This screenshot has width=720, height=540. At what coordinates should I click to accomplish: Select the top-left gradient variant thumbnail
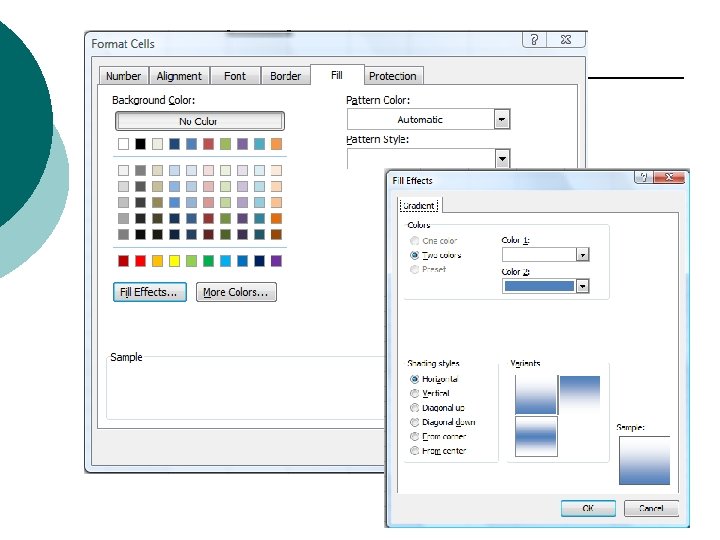tap(536, 395)
